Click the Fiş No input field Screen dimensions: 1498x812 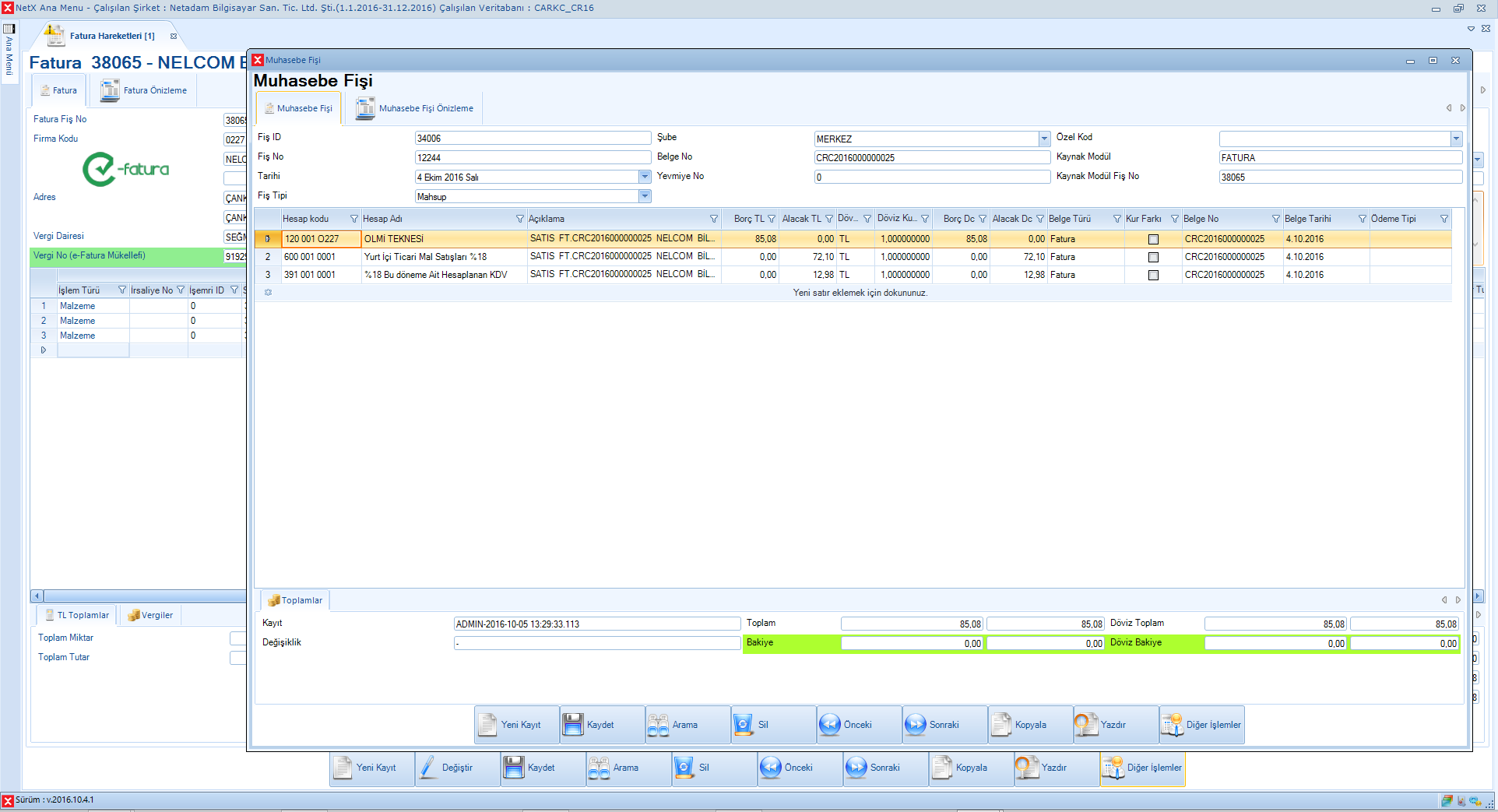[533, 157]
